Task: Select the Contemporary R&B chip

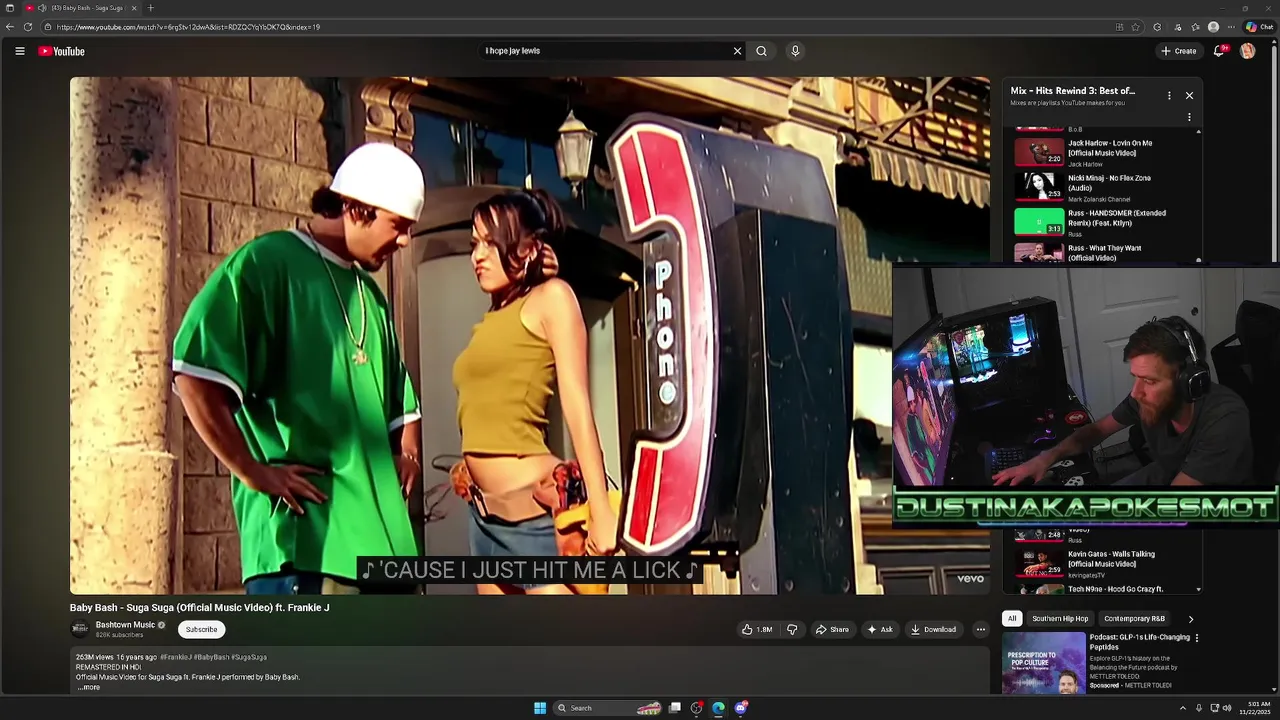Action: 1134,619
